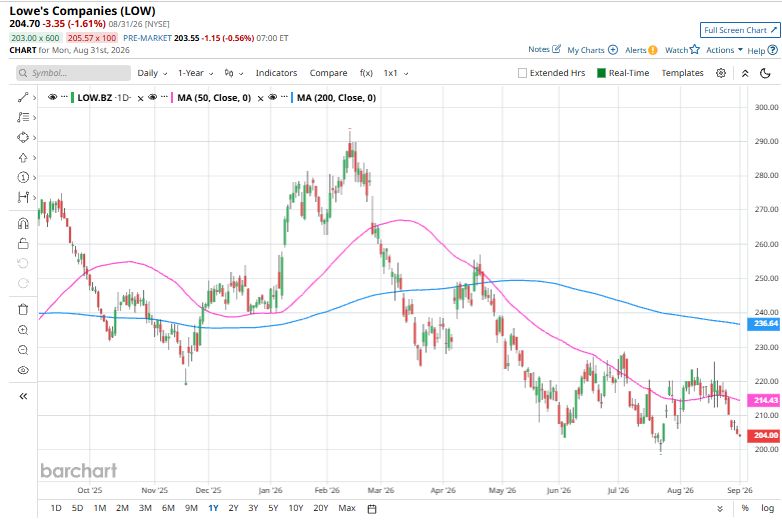Viewport: 782px width, 520px height.
Task: Hide the MA (50, Close, 0) indicator
Action: pyautogui.click(x=153, y=97)
